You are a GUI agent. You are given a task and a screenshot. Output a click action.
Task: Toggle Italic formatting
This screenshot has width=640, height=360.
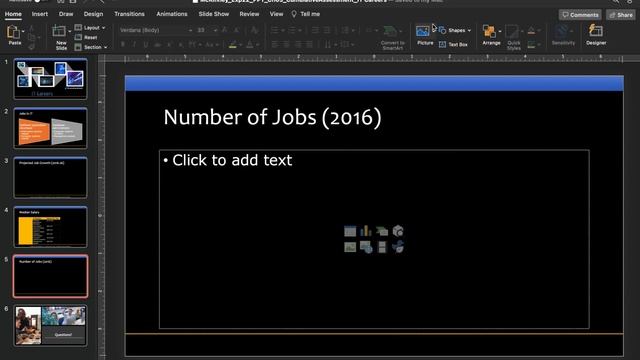coord(134,44)
